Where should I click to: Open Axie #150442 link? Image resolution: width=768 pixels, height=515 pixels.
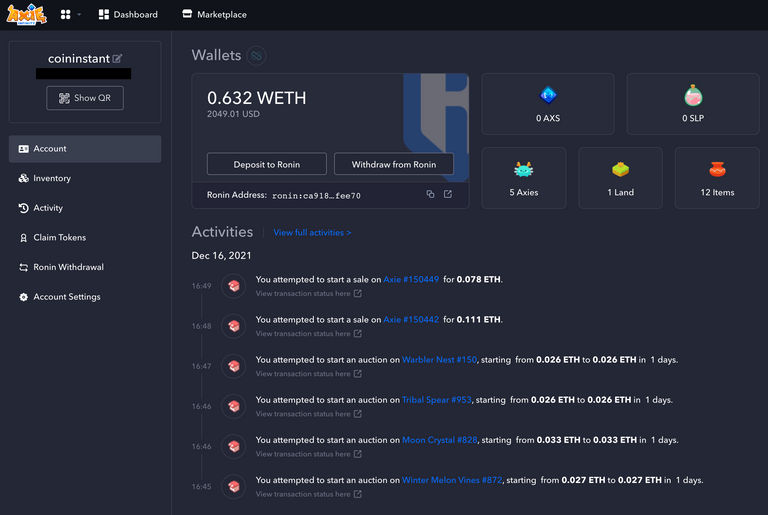[411, 319]
